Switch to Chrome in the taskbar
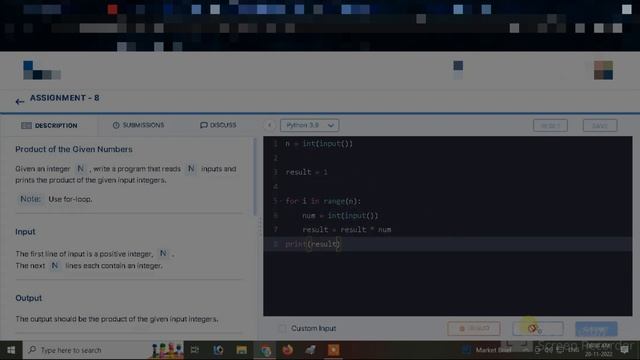 (x=265, y=350)
